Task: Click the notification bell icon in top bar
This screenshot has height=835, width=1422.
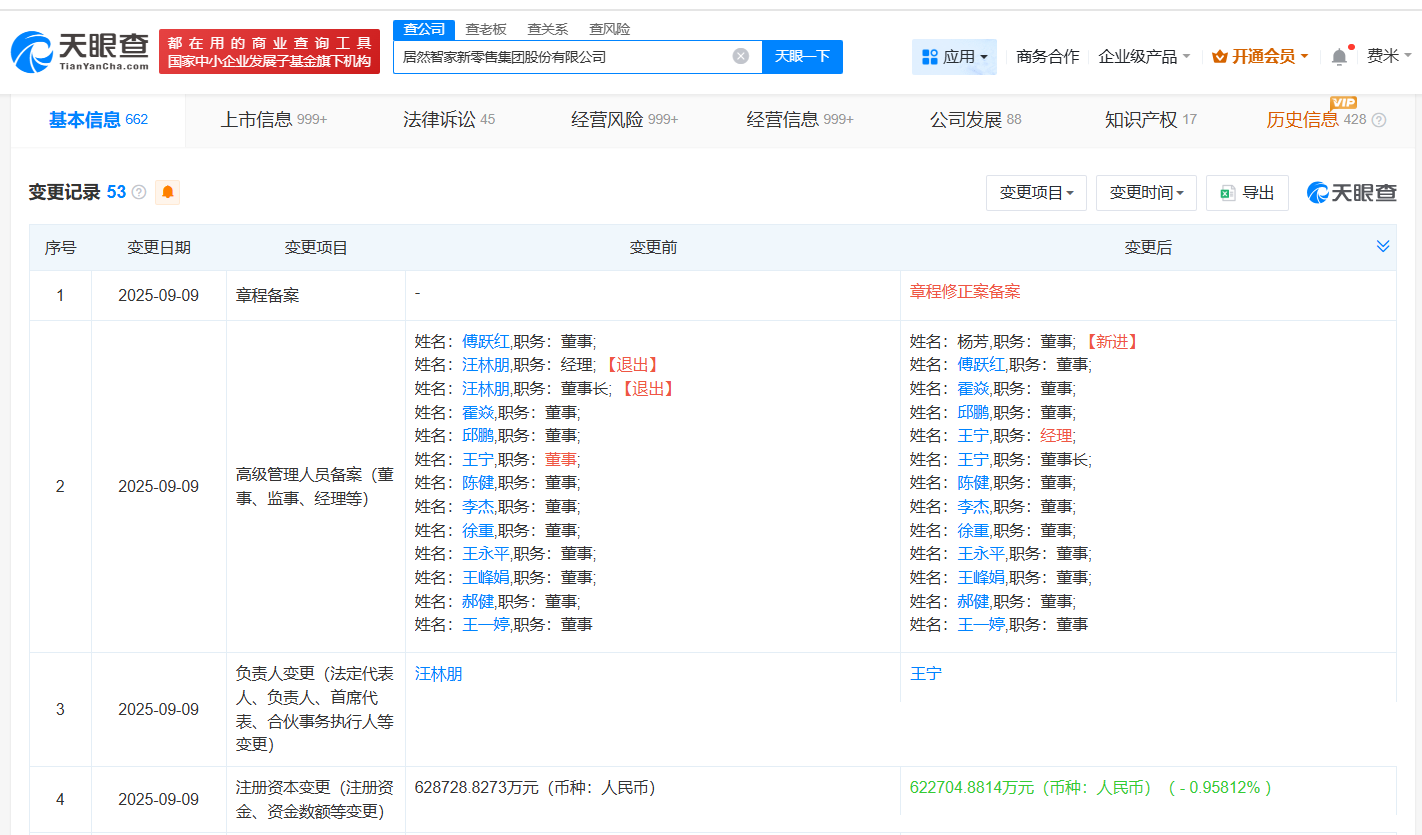Action: [1339, 55]
